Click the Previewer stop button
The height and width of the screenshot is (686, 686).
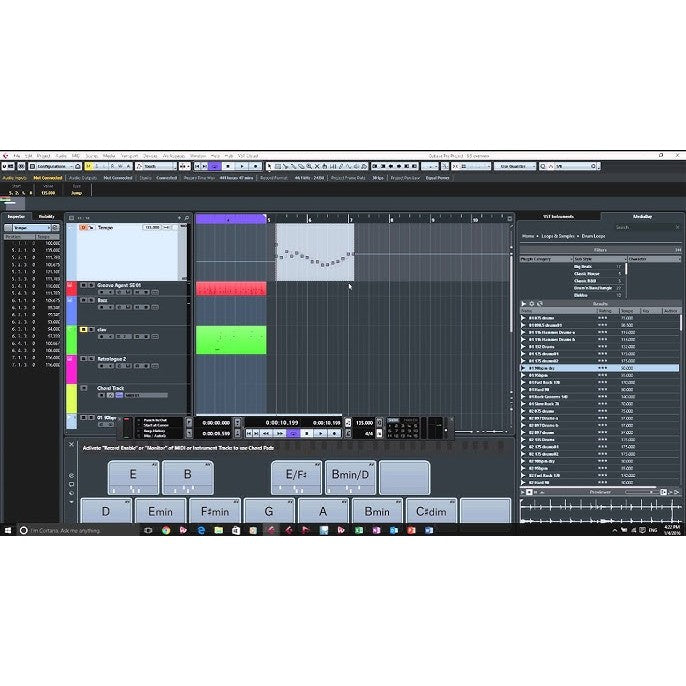coord(529,492)
